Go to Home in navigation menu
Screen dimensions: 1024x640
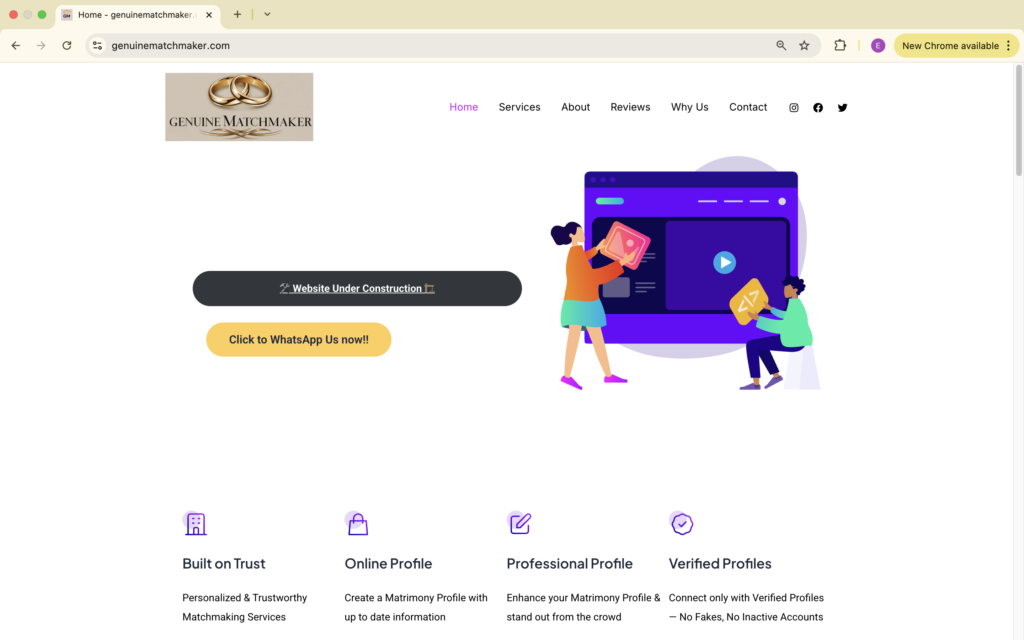pyautogui.click(x=464, y=107)
